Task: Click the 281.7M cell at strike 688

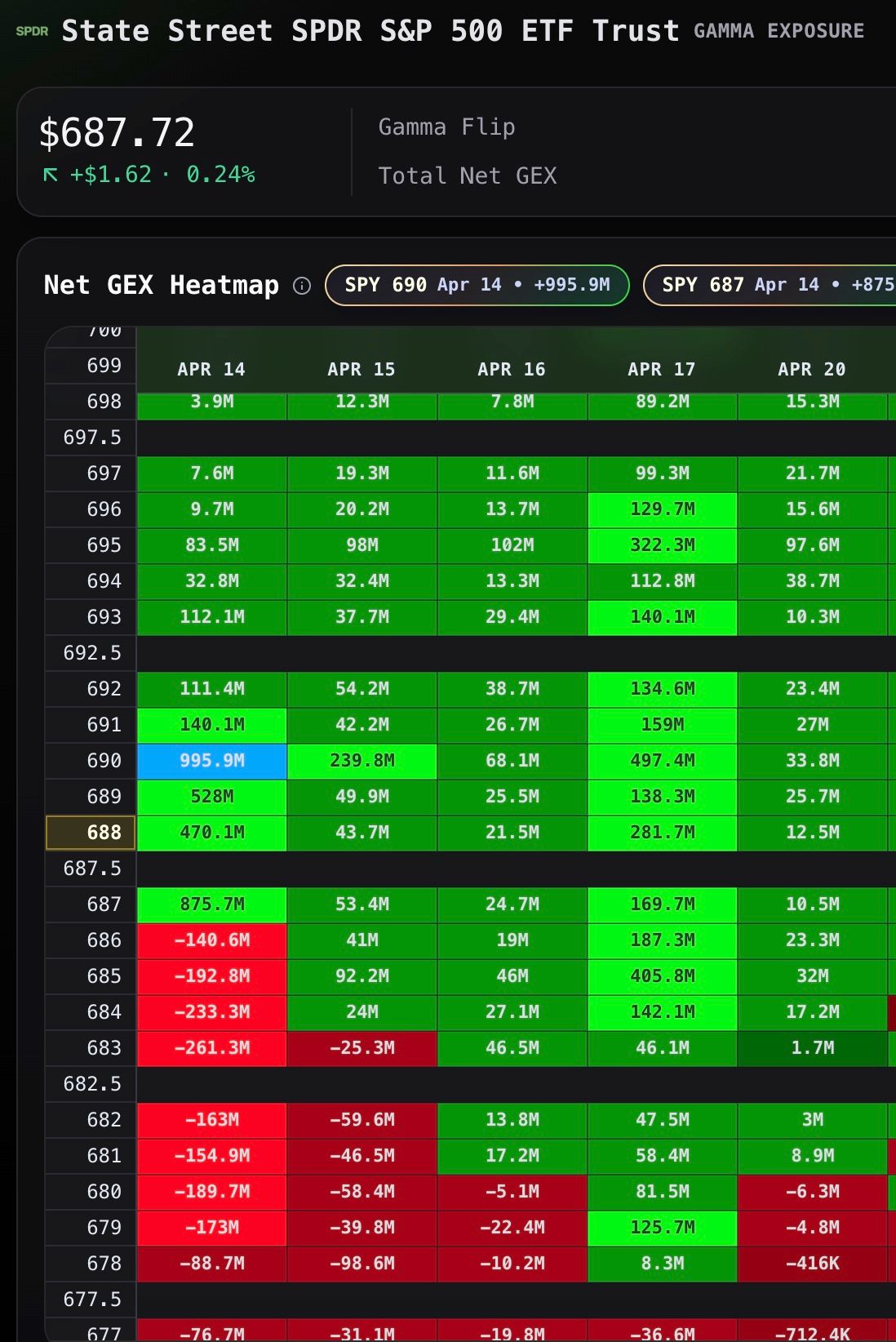Action: 663,833
